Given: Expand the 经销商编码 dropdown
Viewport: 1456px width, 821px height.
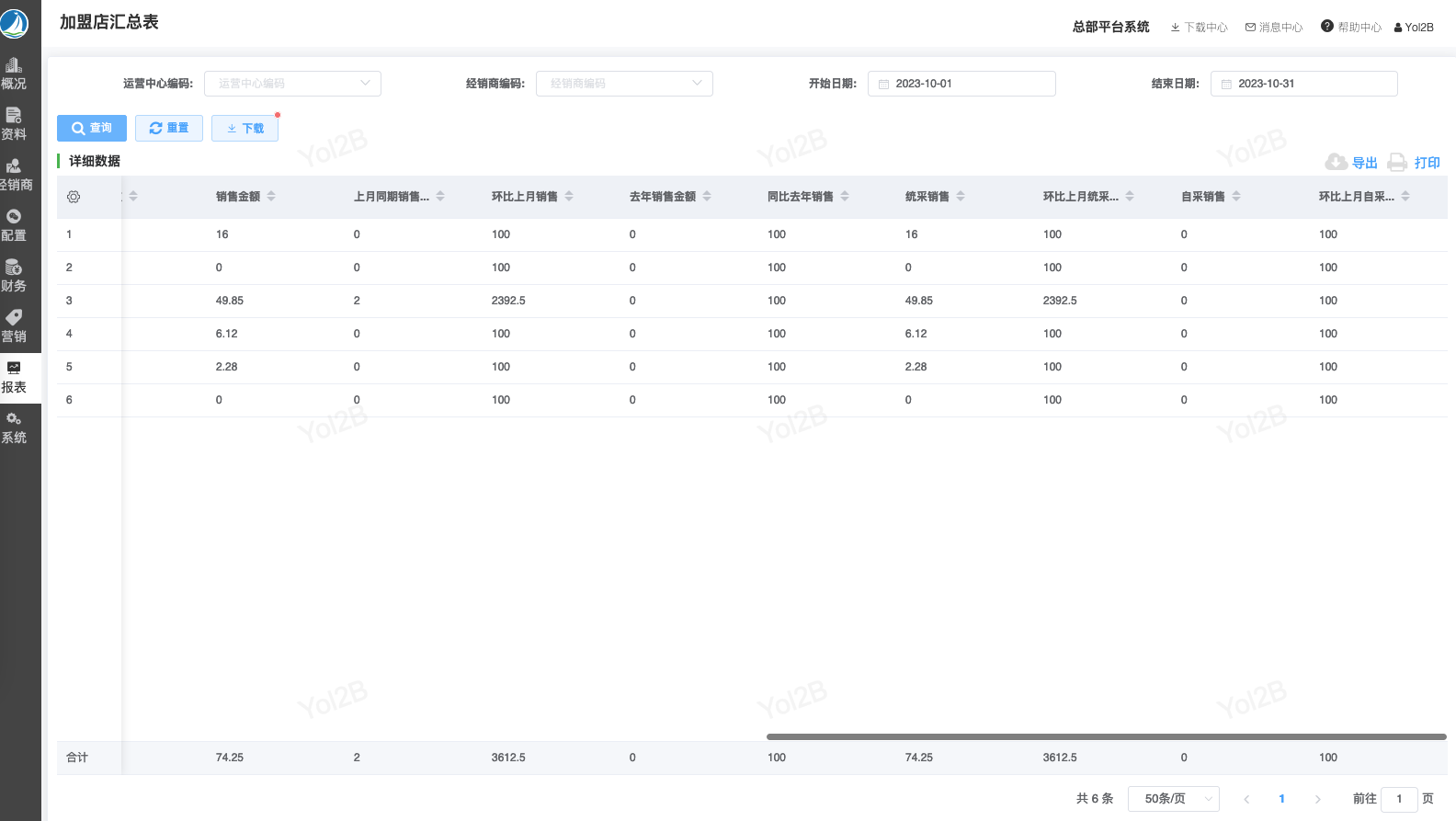Looking at the screenshot, I should pos(624,84).
